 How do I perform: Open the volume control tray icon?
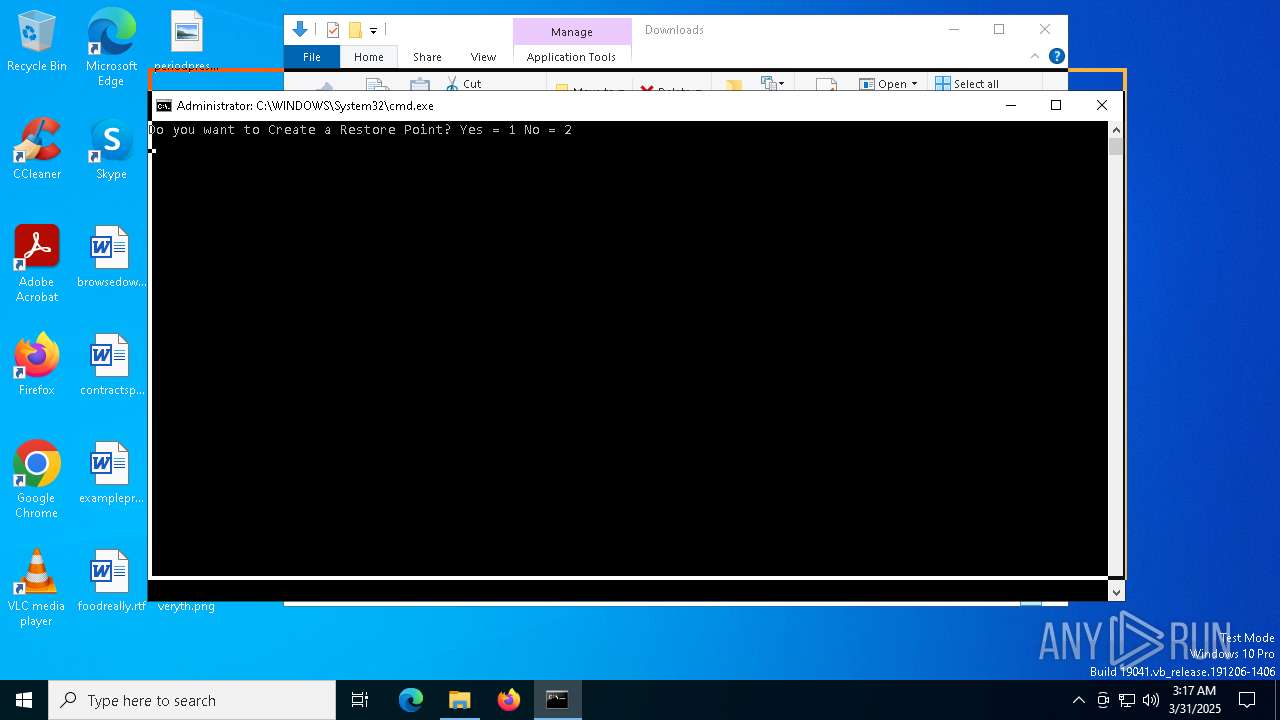tap(1151, 700)
